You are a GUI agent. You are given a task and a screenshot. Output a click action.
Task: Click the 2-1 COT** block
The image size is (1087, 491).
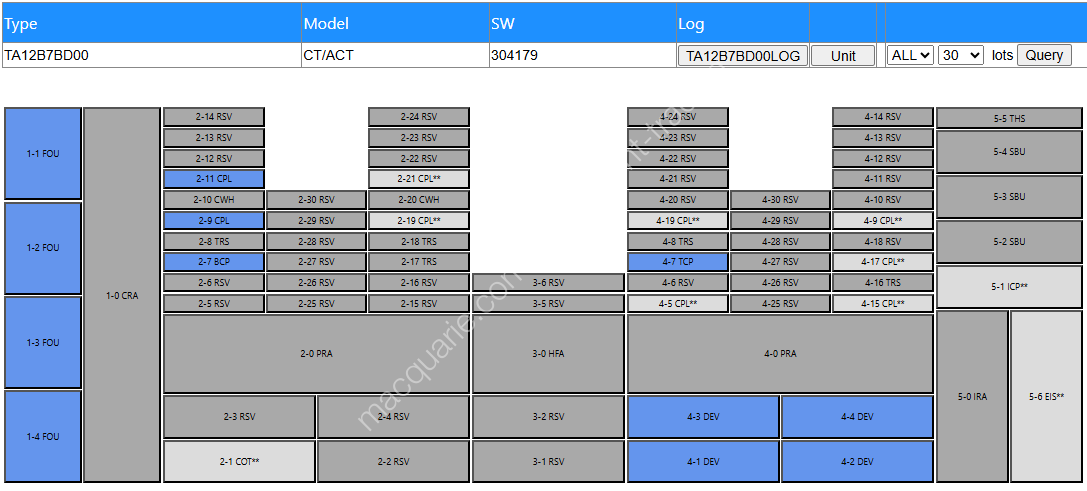pyautogui.click(x=239, y=462)
